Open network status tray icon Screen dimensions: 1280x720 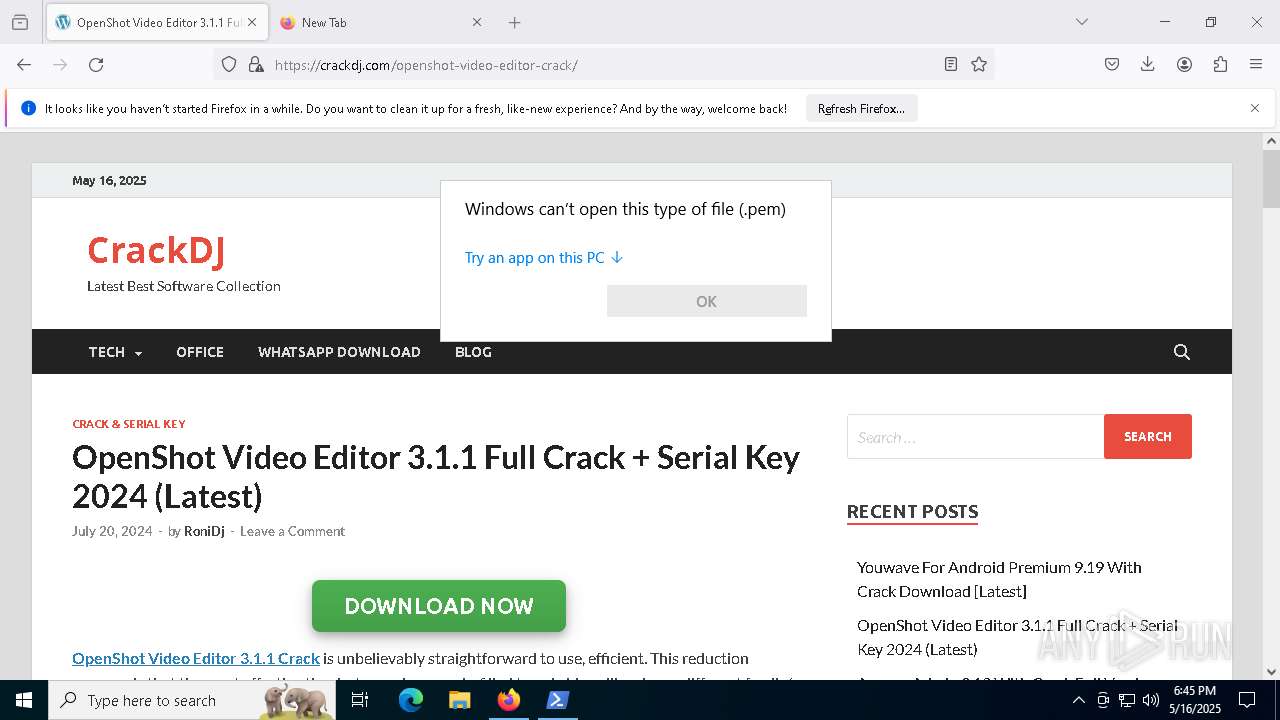tap(1127, 700)
